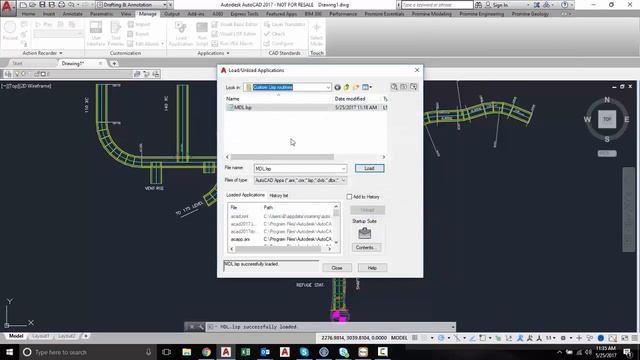640x360 pixels.
Task: Click the New drawing icon in quick access toolbar
Action: click(x=23, y=5)
